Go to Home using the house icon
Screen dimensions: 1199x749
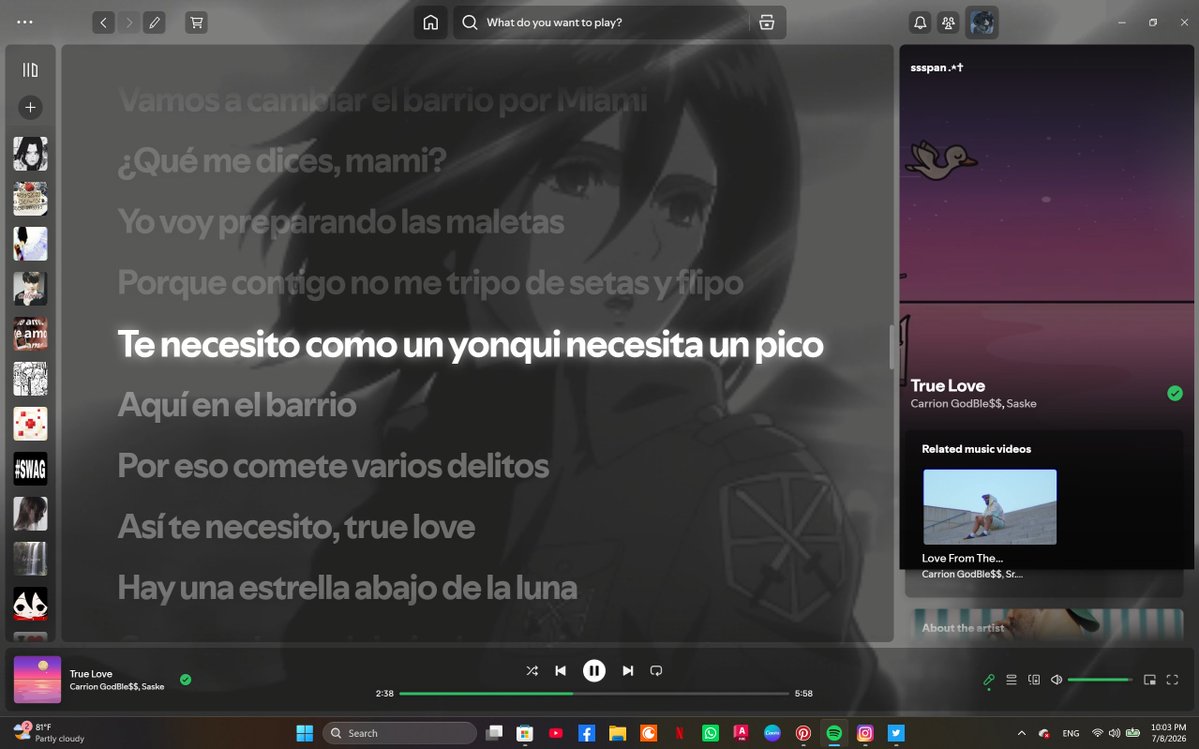click(431, 22)
